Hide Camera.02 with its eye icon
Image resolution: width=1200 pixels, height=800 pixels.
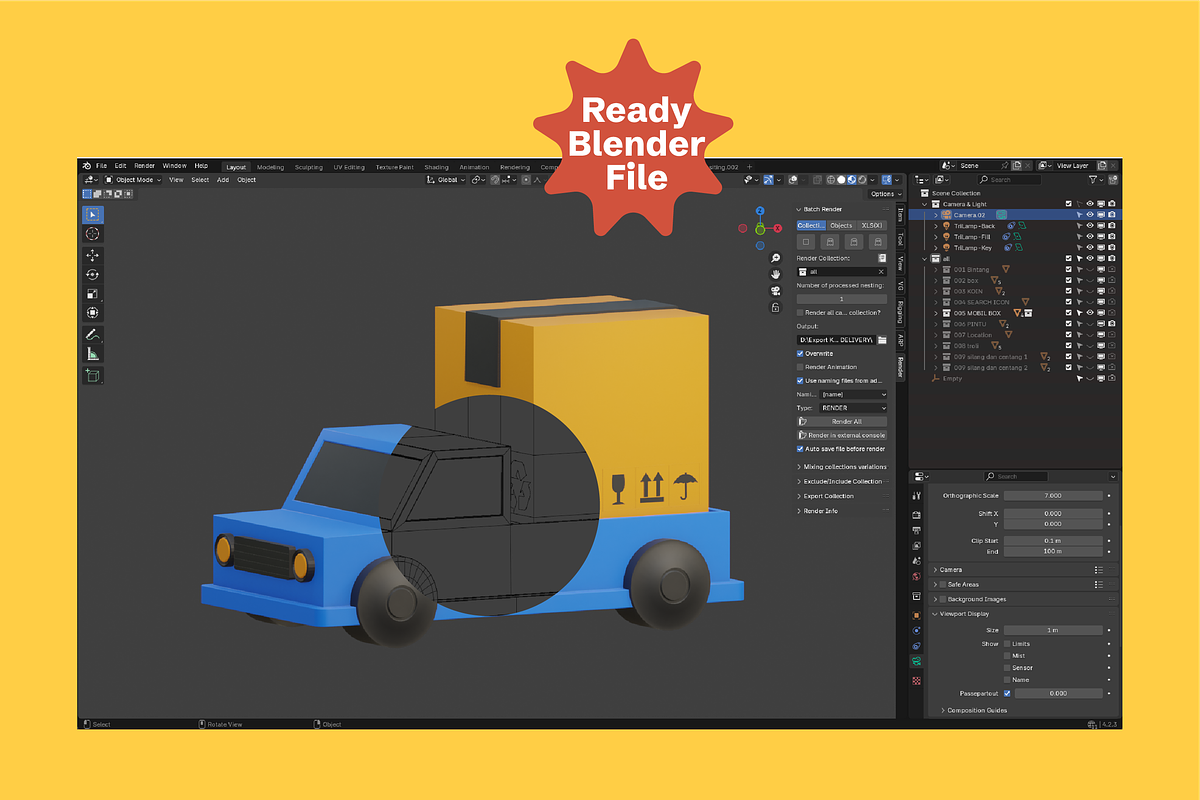(1090, 215)
